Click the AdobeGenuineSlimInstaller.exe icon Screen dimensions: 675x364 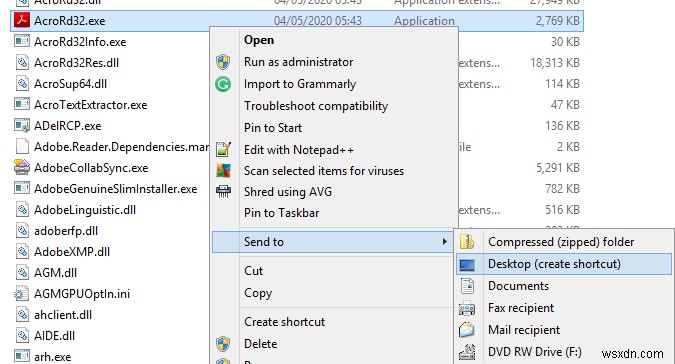pos(22,188)
